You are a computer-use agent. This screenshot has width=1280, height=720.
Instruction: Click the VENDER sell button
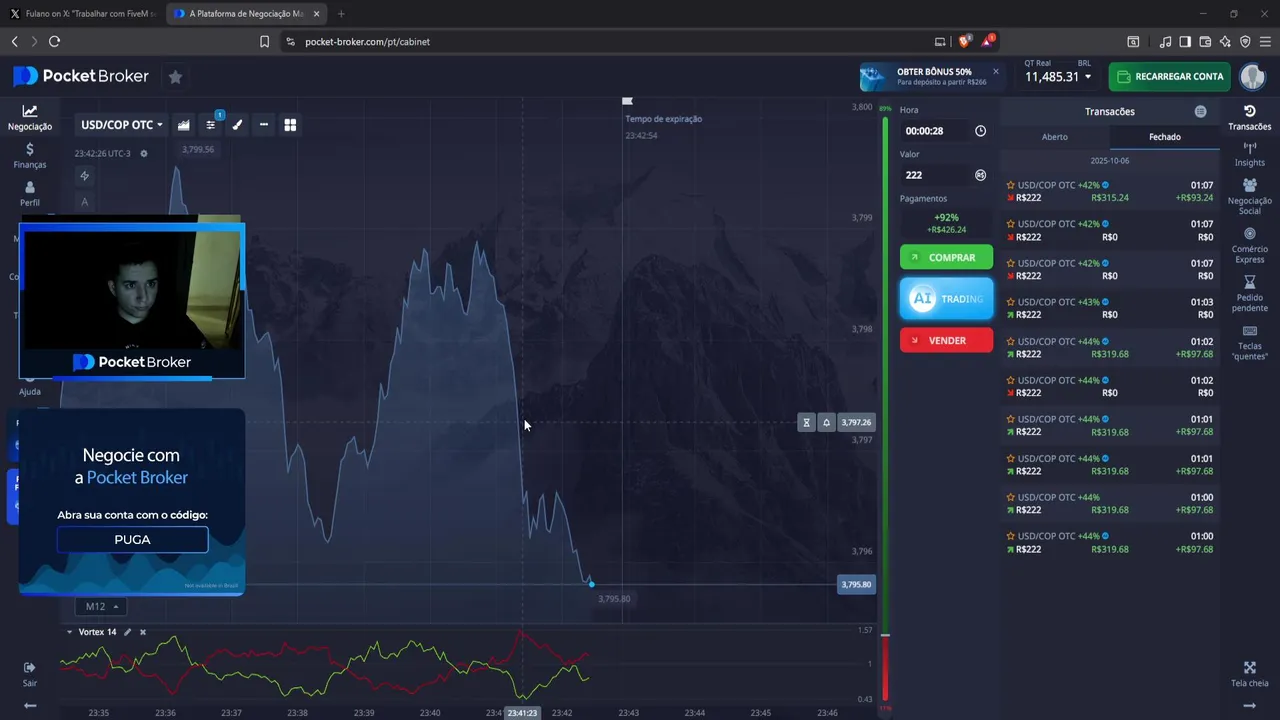[946, 341]
